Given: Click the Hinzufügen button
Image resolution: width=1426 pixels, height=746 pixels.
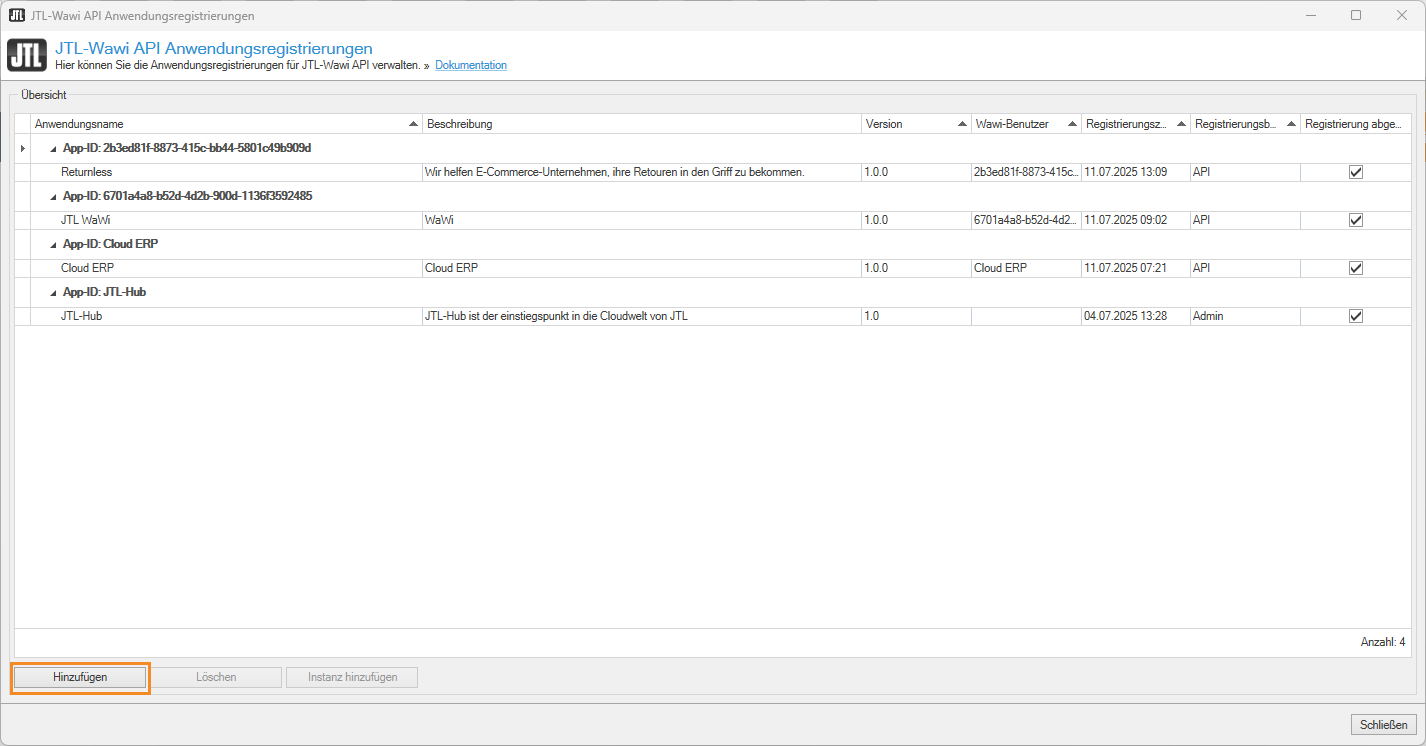Looking at the screenshot, I should pyautogui.click(x=80, y=677).
